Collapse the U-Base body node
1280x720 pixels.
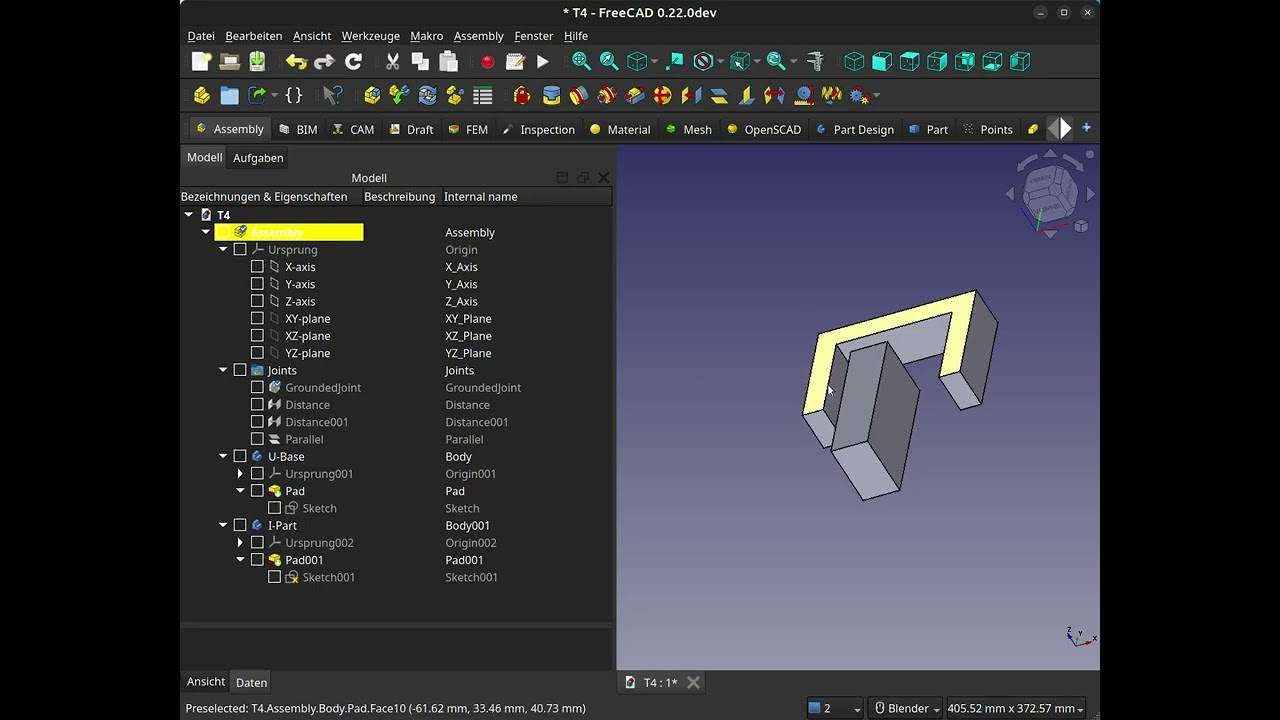click(x=223, y=457)
